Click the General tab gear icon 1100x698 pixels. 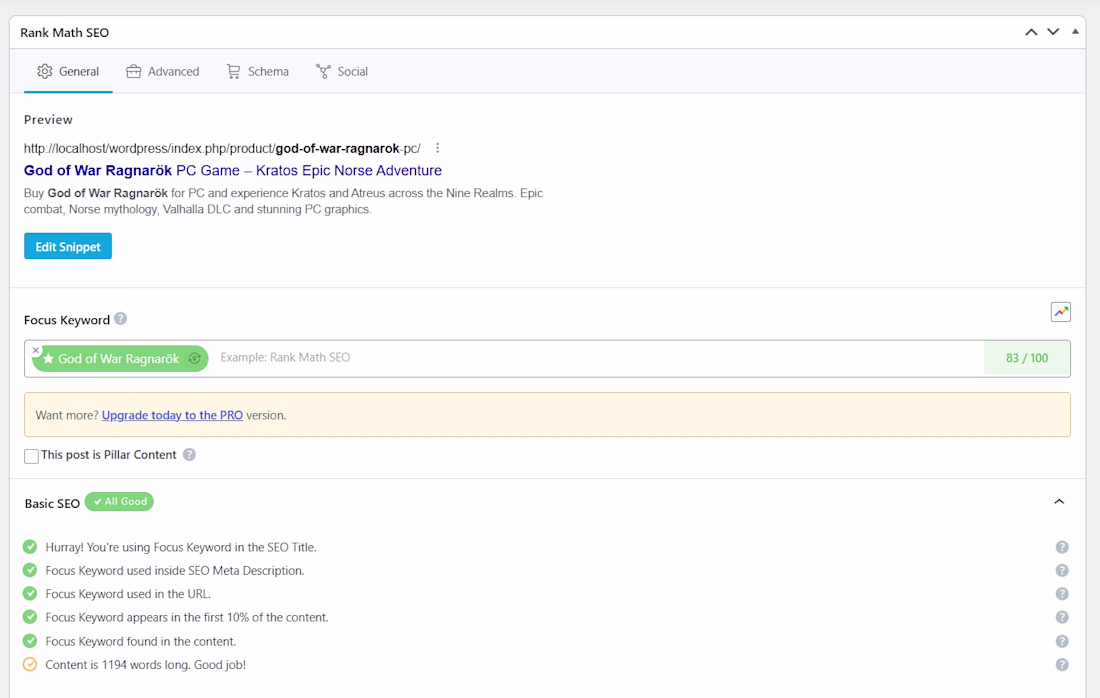(x=45, y=72)
